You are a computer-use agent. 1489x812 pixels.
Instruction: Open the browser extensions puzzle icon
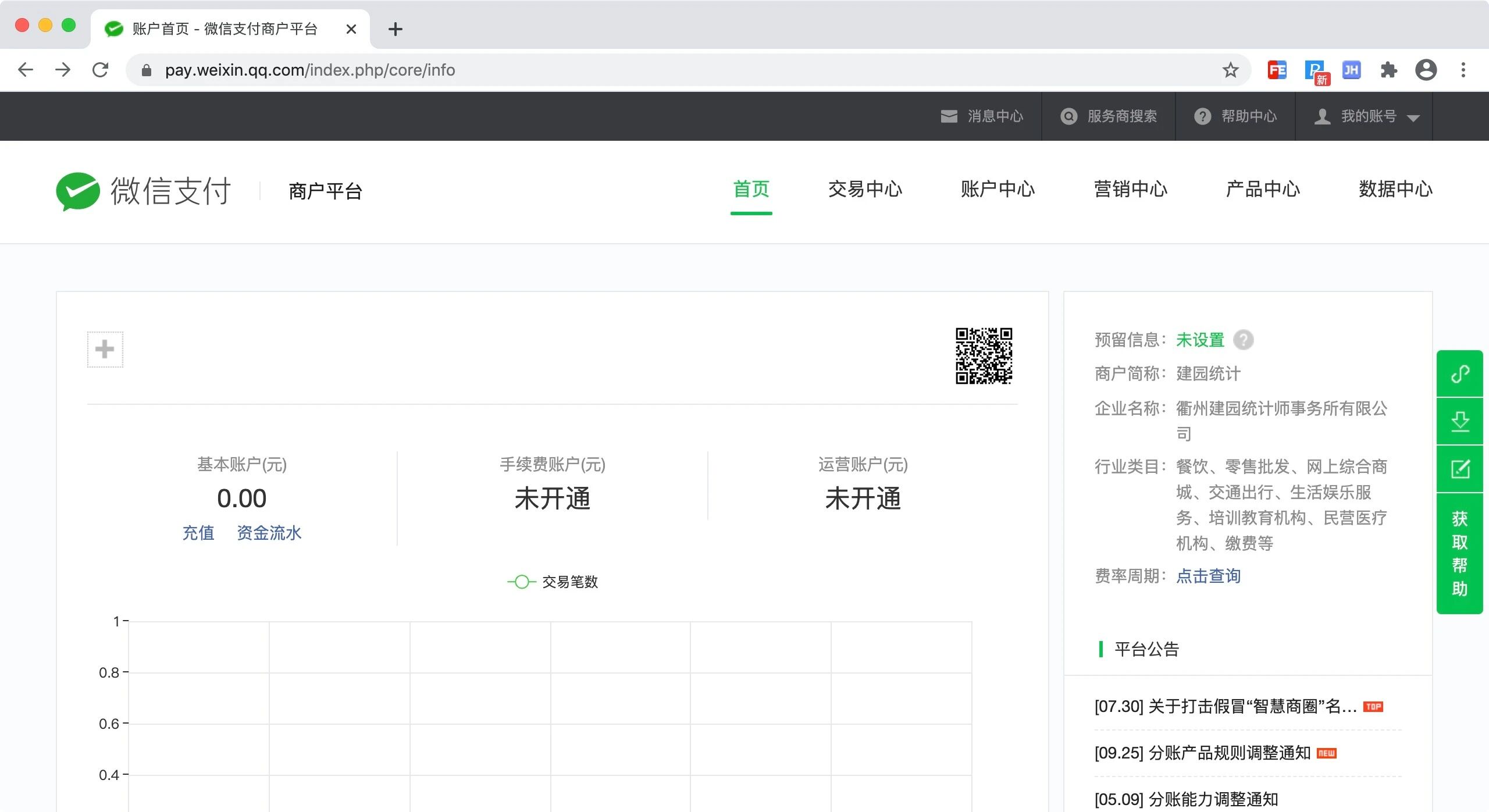tap(1388, 70)
